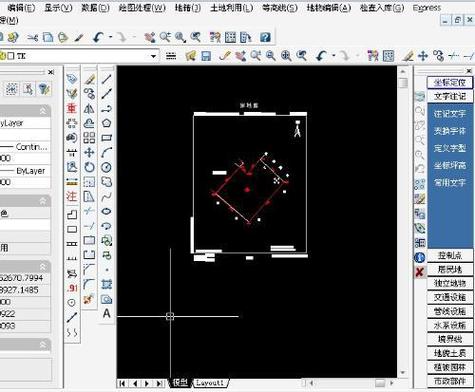Select the Ellipse drawing tool
This screenshot has width=475, height=392.
[x=106, y=211]
